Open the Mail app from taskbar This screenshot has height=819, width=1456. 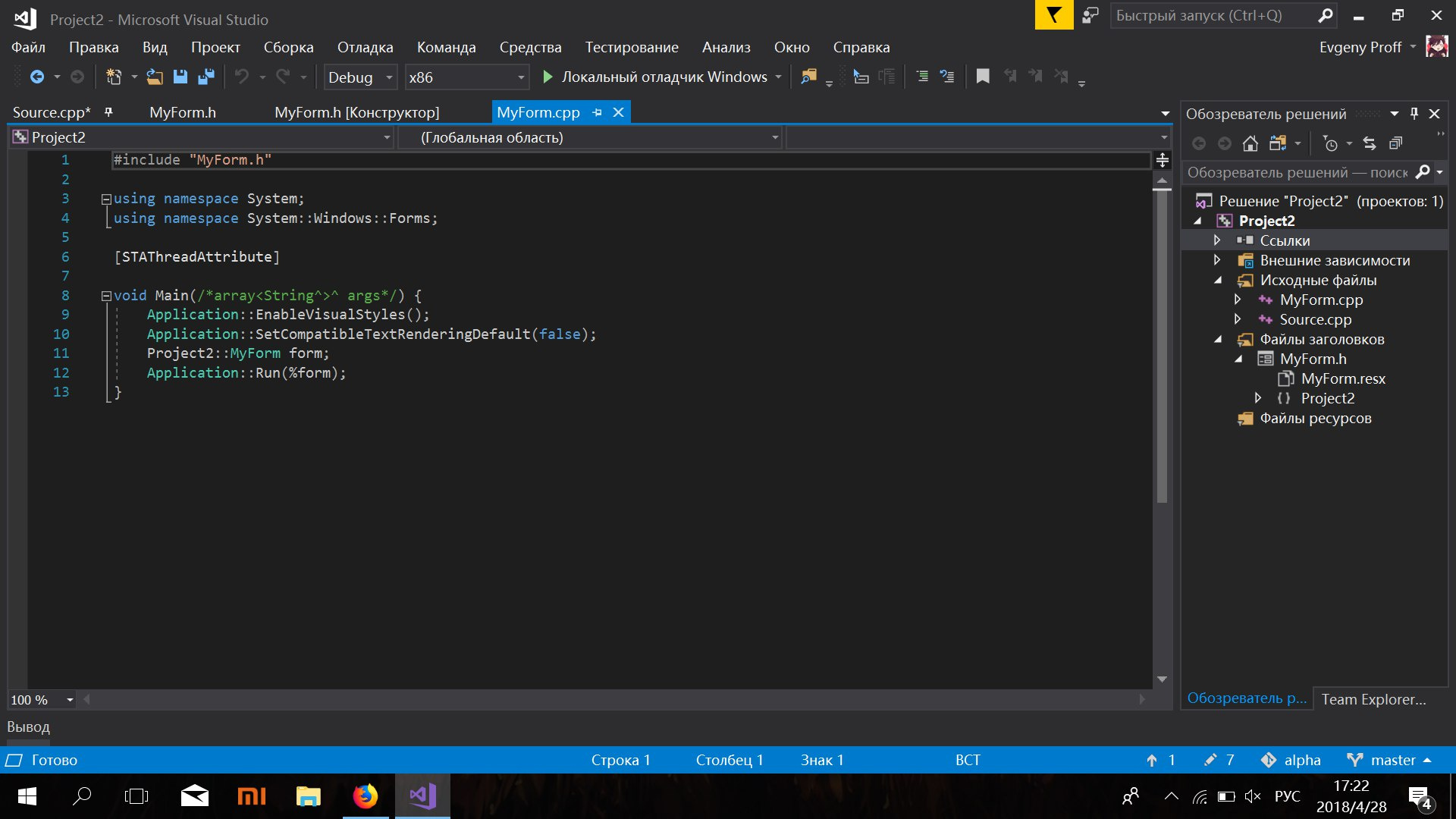pos(195,796)
